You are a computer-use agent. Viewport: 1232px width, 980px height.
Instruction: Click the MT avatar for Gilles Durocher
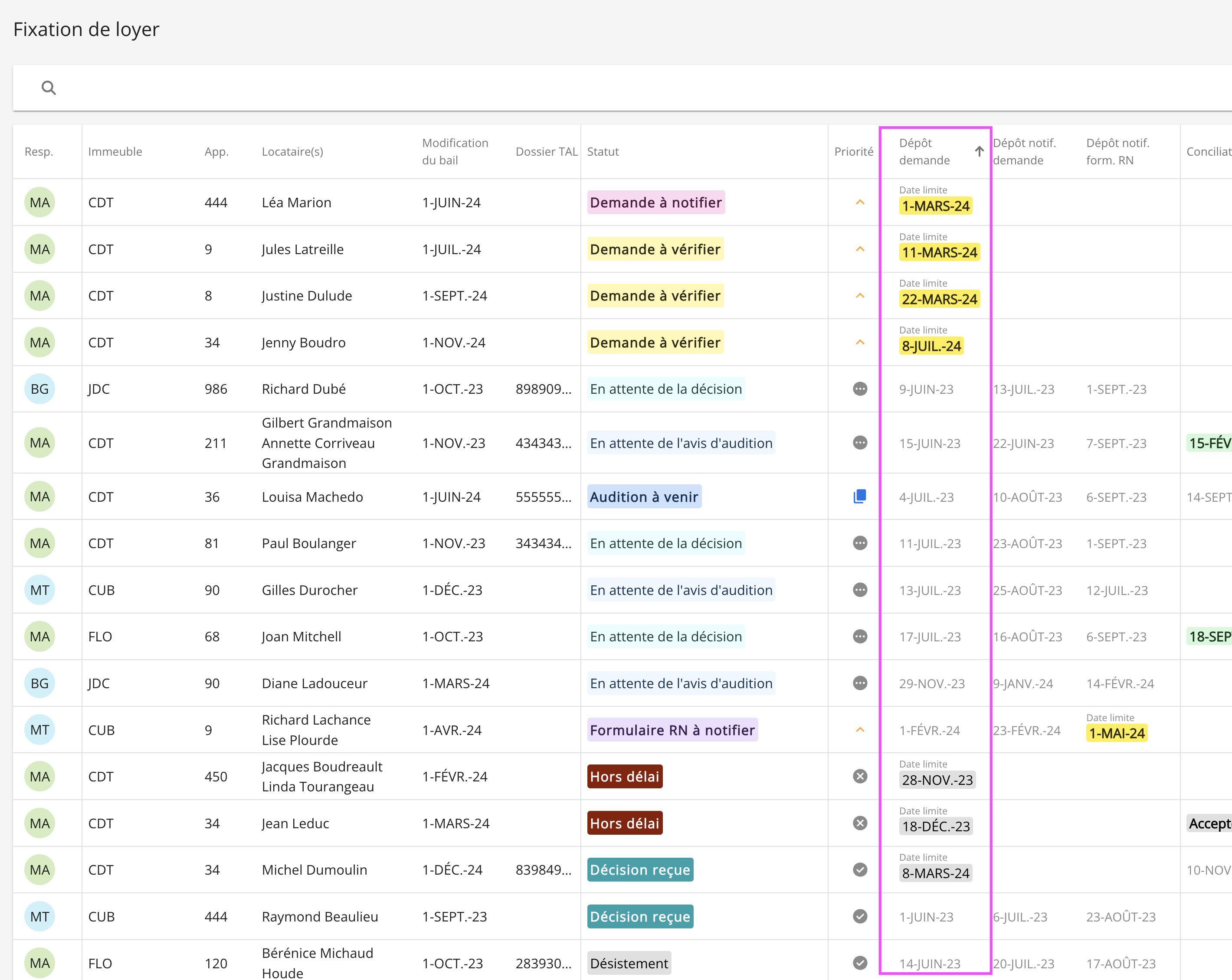pyautogui.click(x=39, y=590)
